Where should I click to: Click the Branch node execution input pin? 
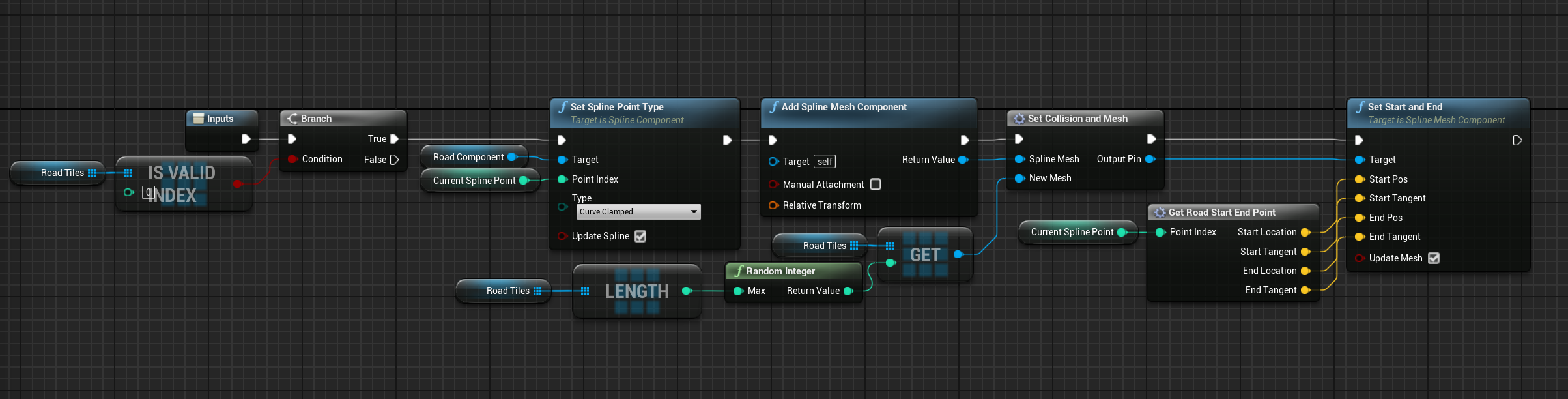point(292,139)
